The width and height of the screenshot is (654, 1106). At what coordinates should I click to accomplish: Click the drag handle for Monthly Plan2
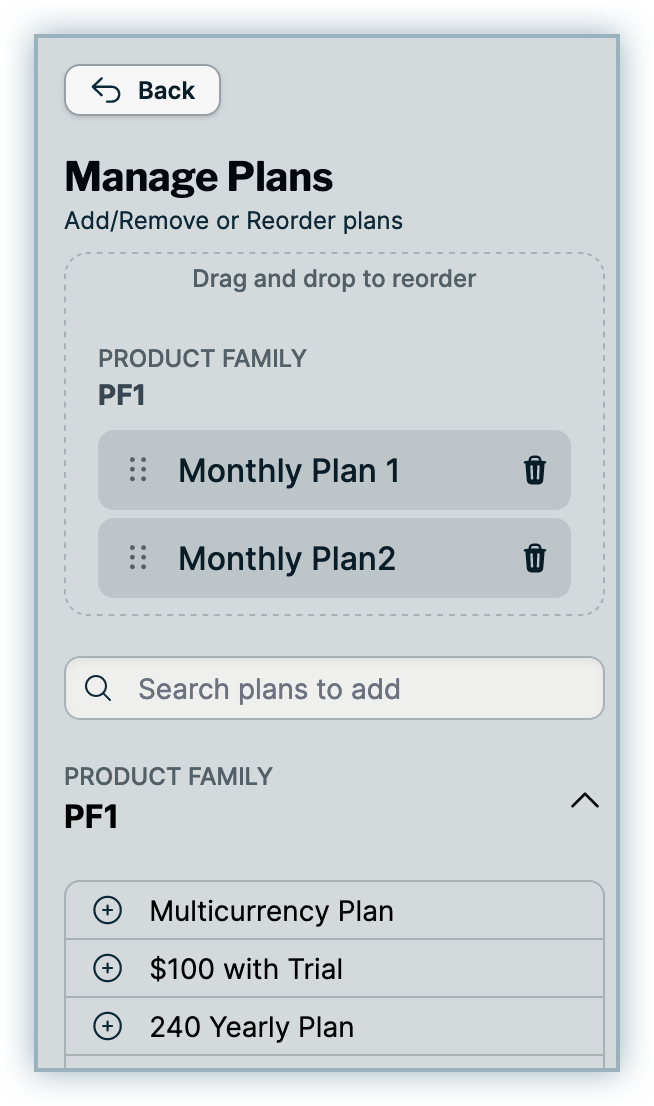point(139,558)
